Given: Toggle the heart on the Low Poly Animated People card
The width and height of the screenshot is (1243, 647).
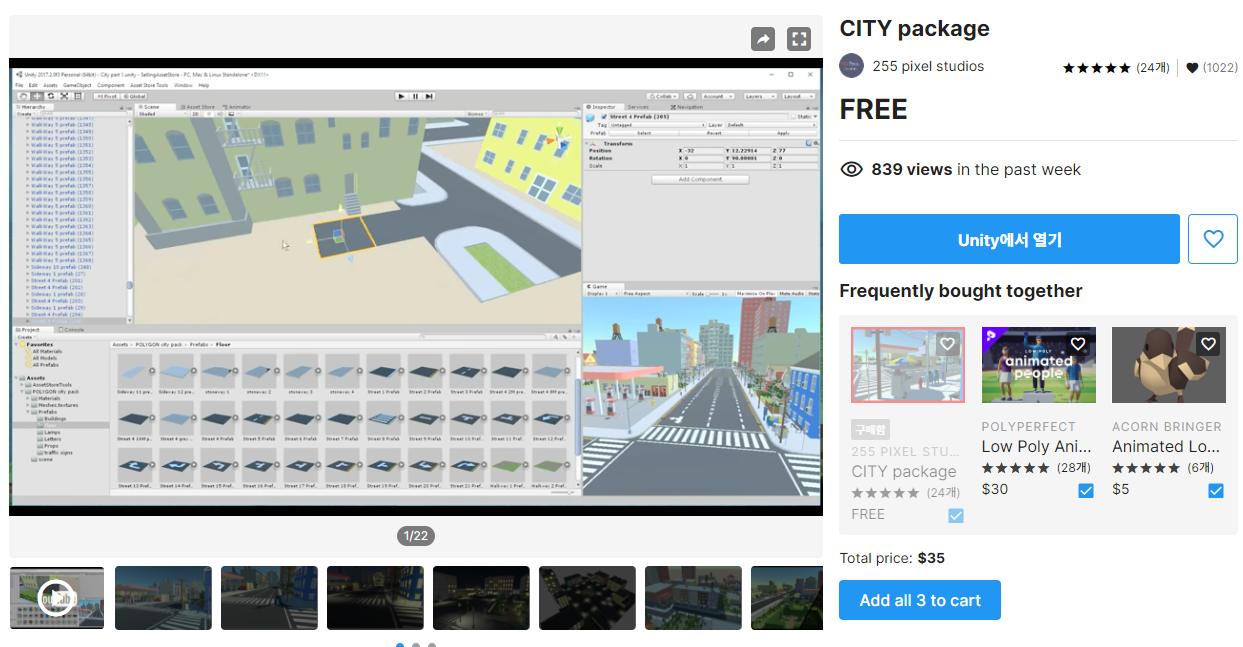Looking at the screenshot, I should (1078, 344).
